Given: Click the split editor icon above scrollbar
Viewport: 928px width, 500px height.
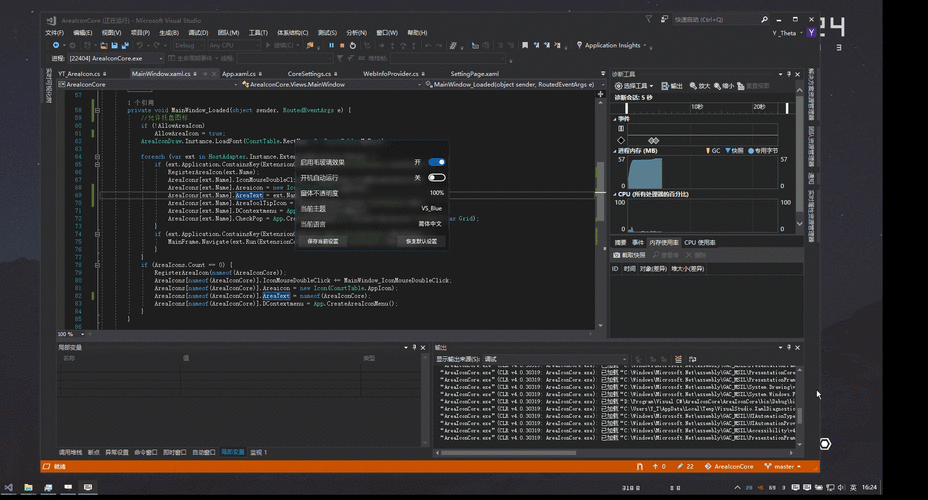Looking at the screenshot, I should click(x=600, y=93).
